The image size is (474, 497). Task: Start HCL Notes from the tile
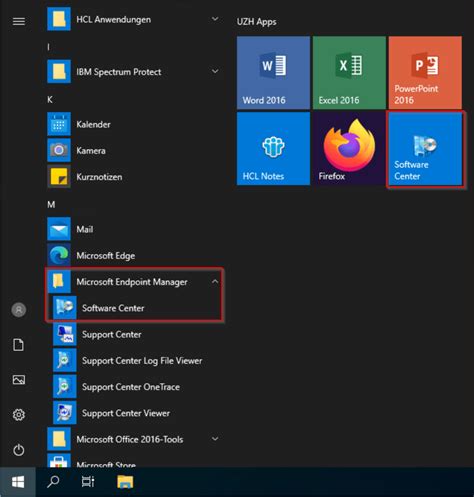click(x=273, y=148)
